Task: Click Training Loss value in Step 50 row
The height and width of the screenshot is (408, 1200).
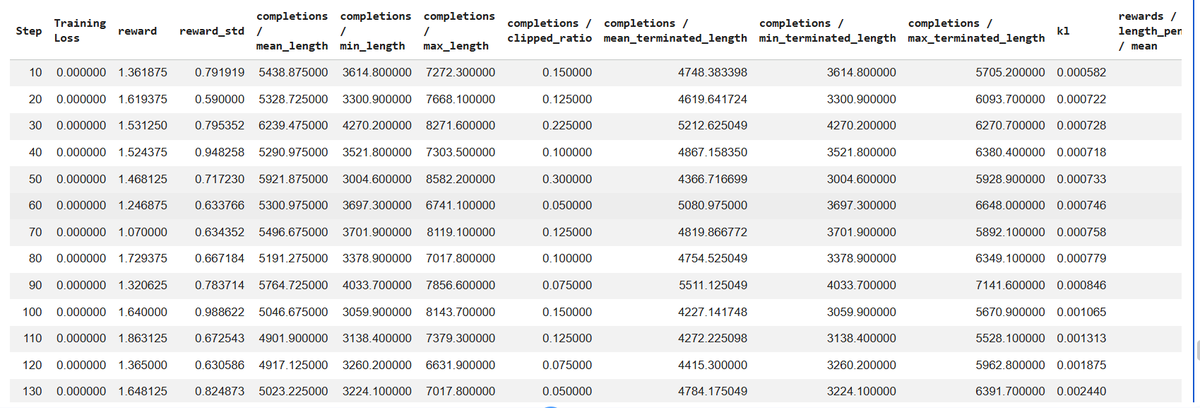Action: (x=81, y=179)
